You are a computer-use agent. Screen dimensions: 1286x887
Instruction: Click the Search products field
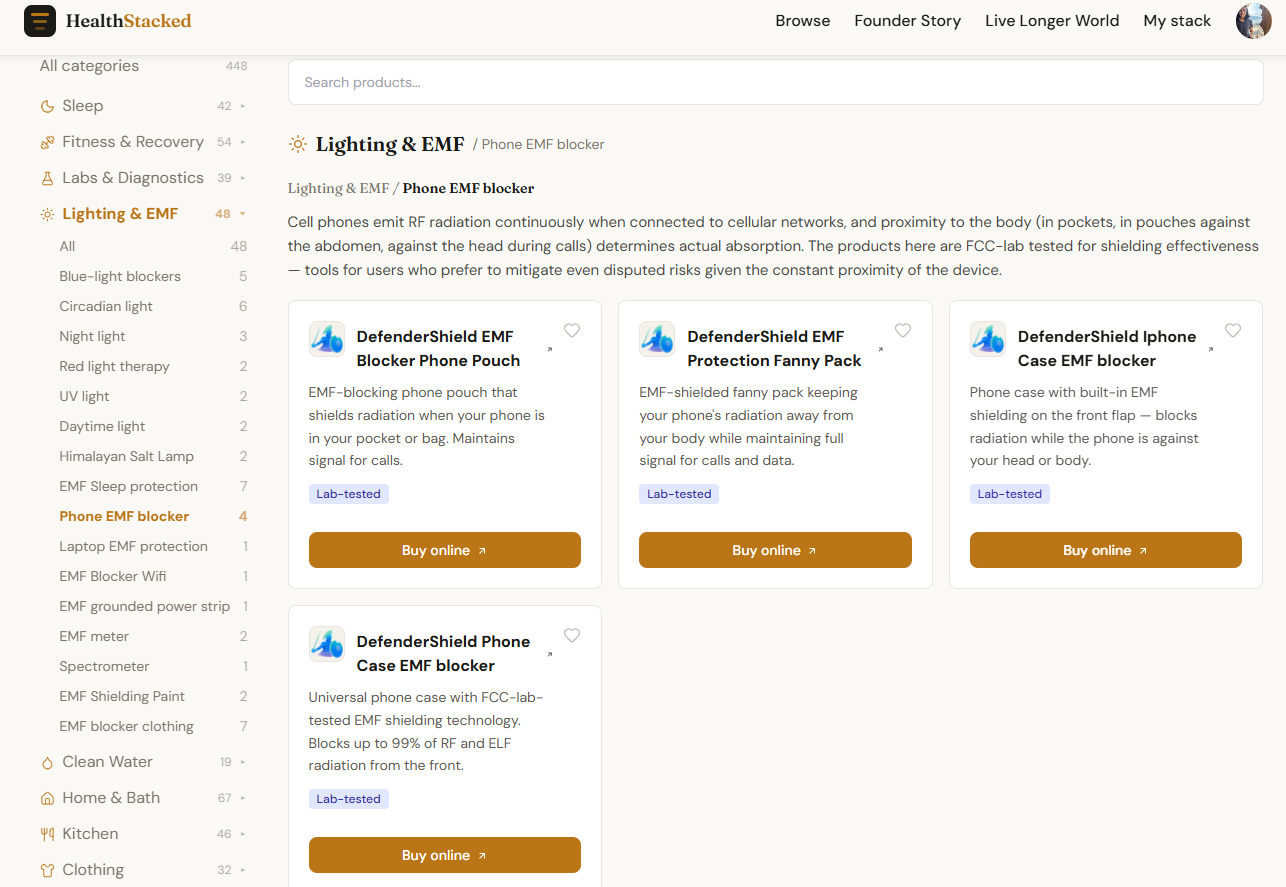pos(776,82)
